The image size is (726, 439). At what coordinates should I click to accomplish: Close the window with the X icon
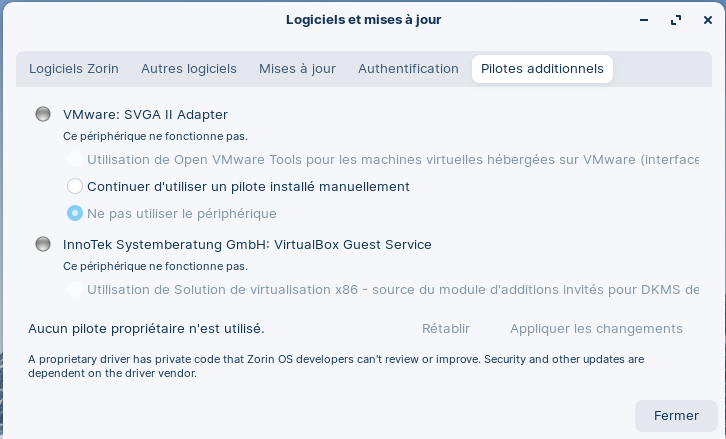[707, 19]
